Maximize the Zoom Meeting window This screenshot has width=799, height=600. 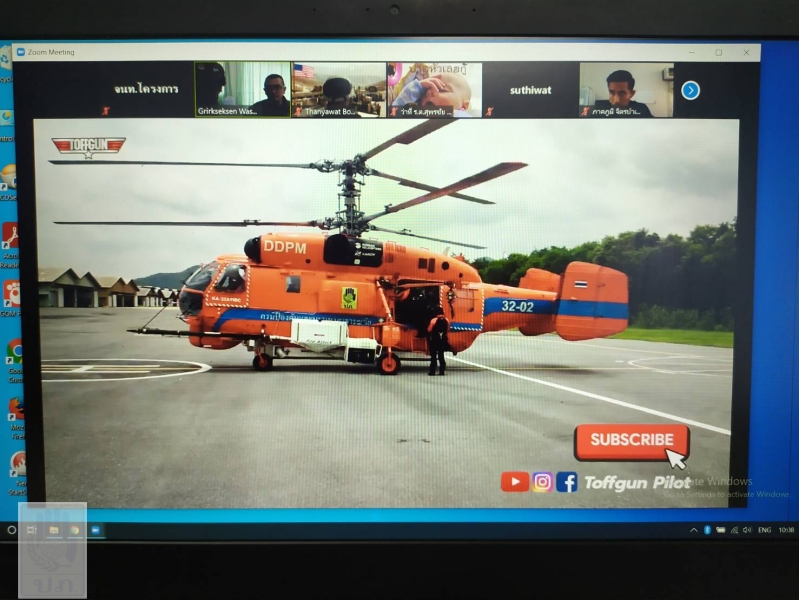point(718,52)
